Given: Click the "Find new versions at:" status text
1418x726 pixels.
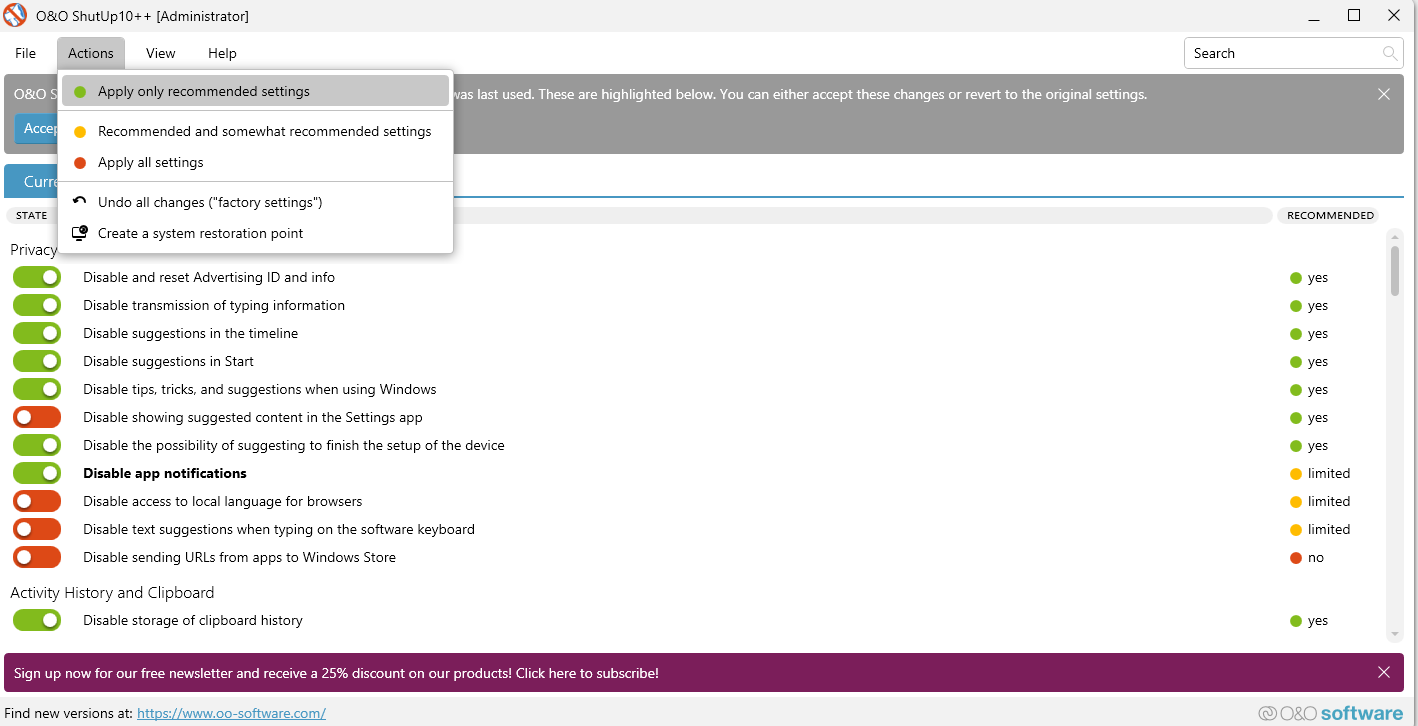Looking at the screenshot, I should pyautogui.click(x=69, y=713).
